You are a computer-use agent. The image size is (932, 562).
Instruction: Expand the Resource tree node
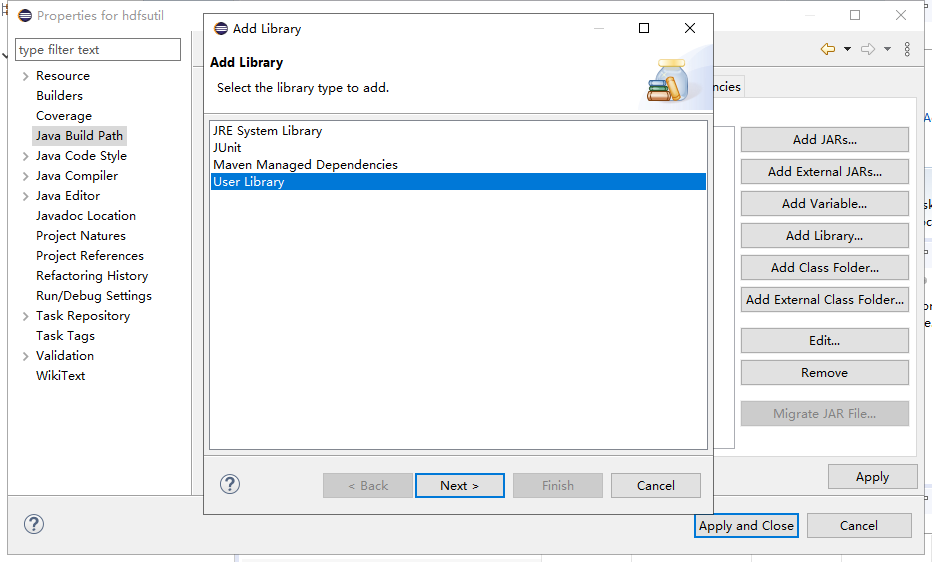pyautogui.click(x=25, y=76)
